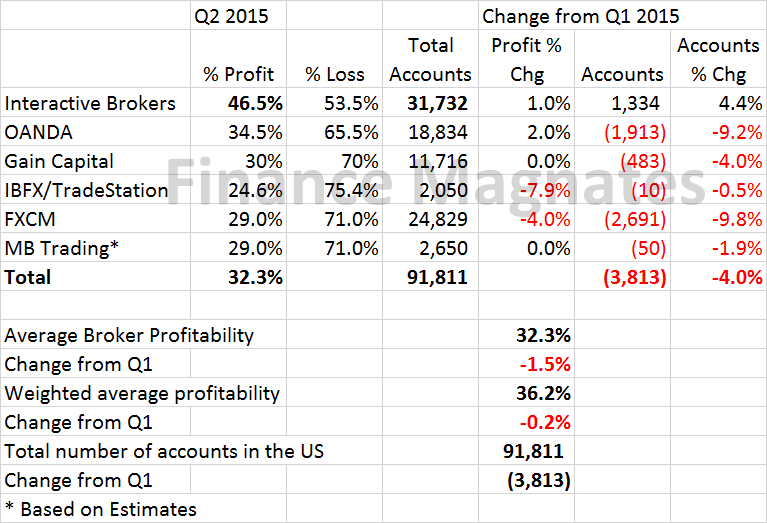Select the * Based on Estimates footnote
The height and width of the screenshot is (523, 767).
coord(100,509)
